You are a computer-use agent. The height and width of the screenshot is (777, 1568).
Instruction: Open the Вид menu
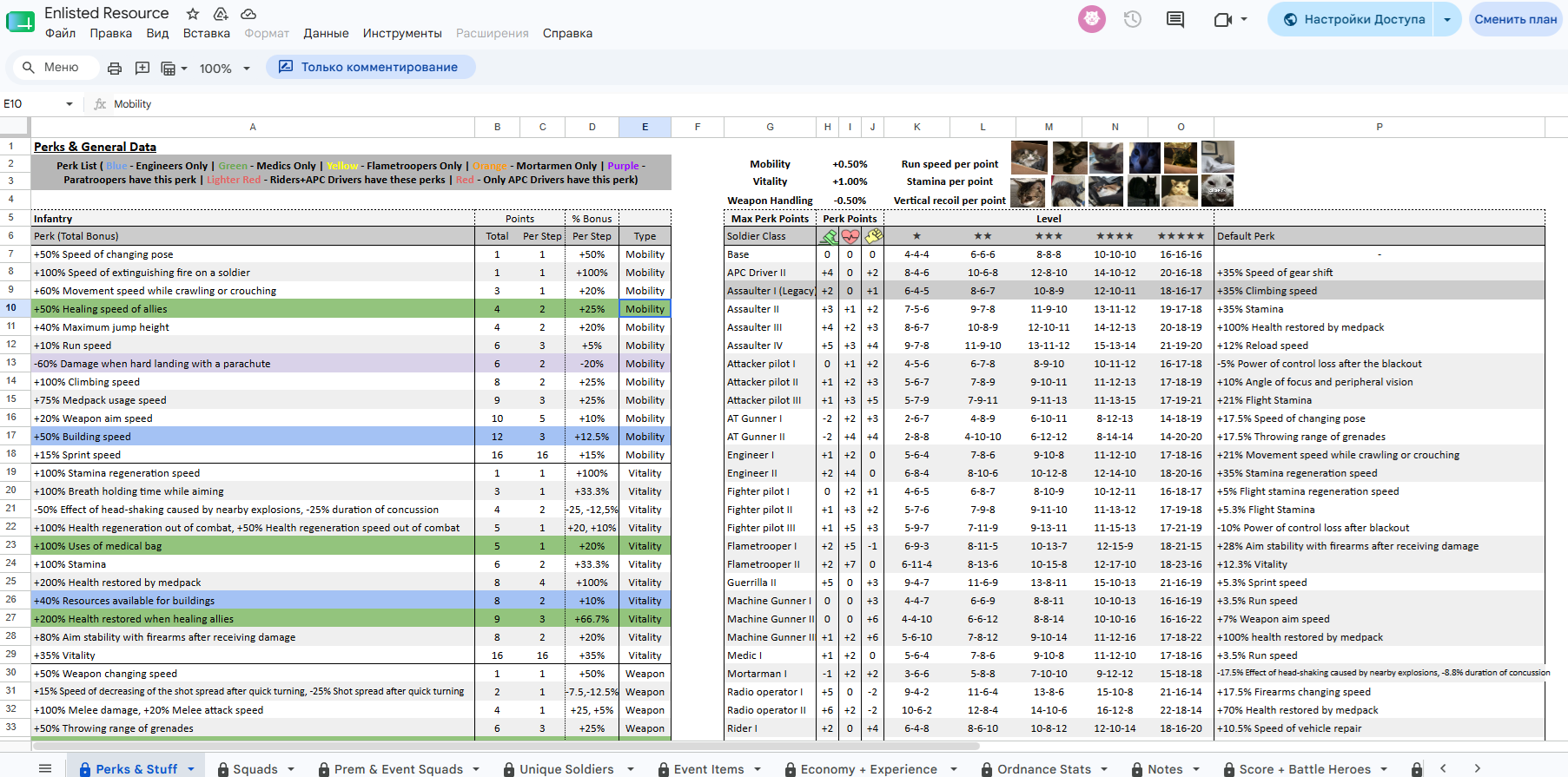click(x=157, y=33)
